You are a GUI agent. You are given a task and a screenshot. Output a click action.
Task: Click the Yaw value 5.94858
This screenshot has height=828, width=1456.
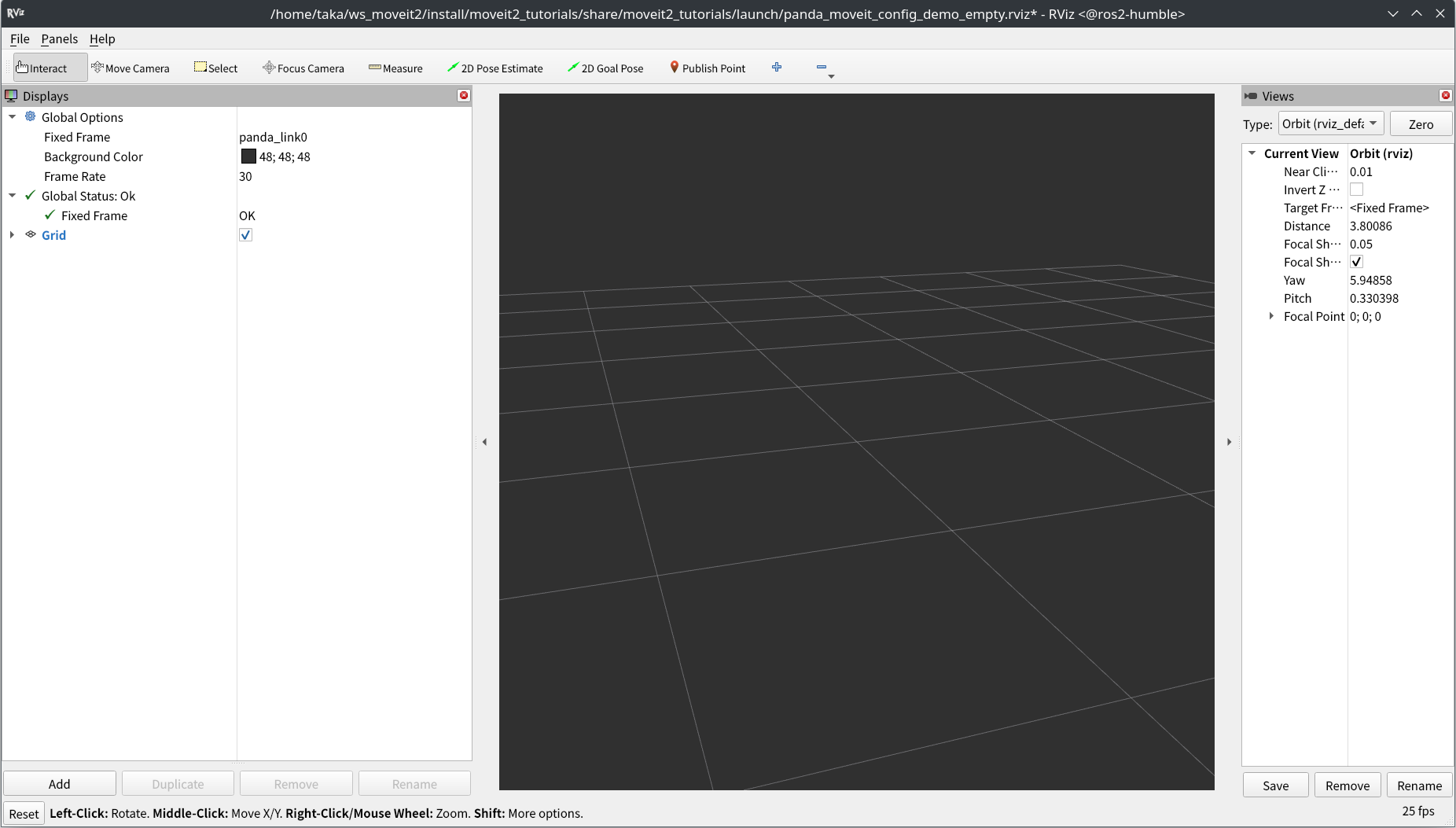tap(1370, 280)
